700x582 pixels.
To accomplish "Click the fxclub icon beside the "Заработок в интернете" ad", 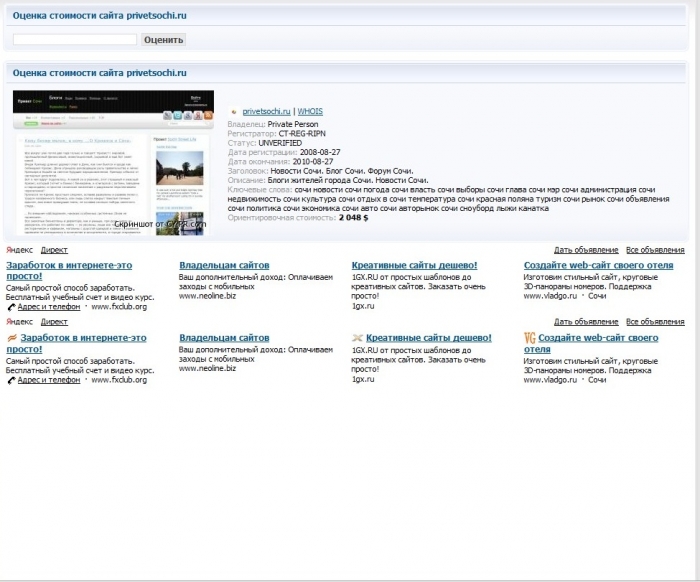I will (12, 338).
